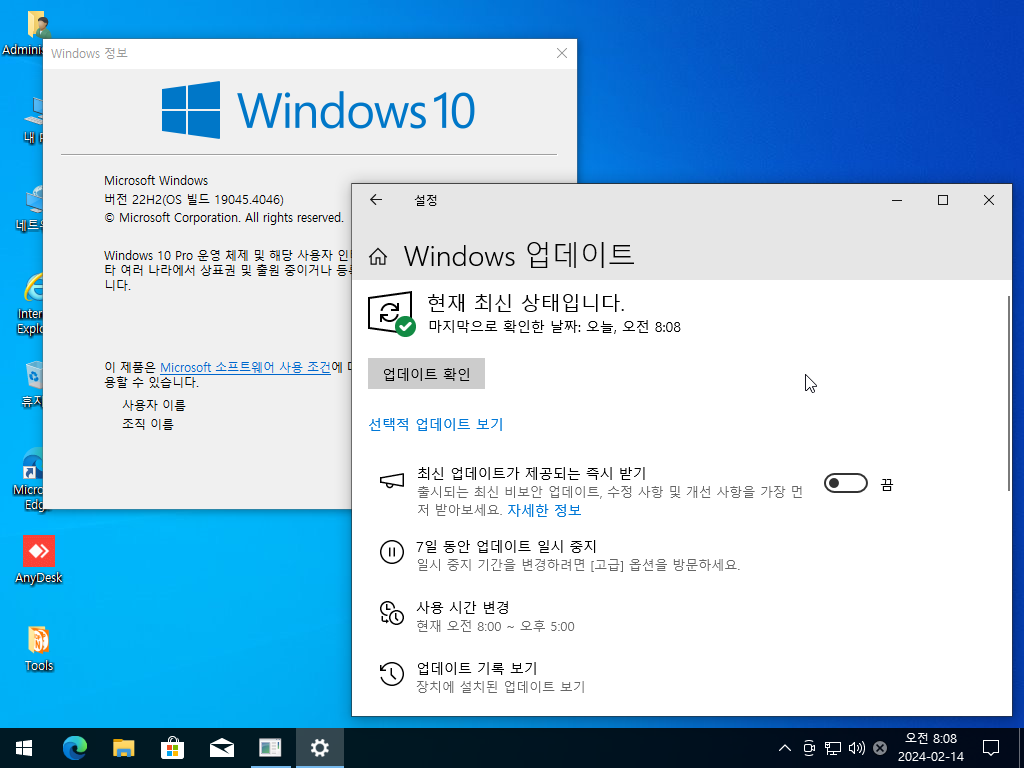This screenshot has width=1024, height=768.
Task: Click the Settings window vertical scrollbar
Action: tap(1008, 392)
